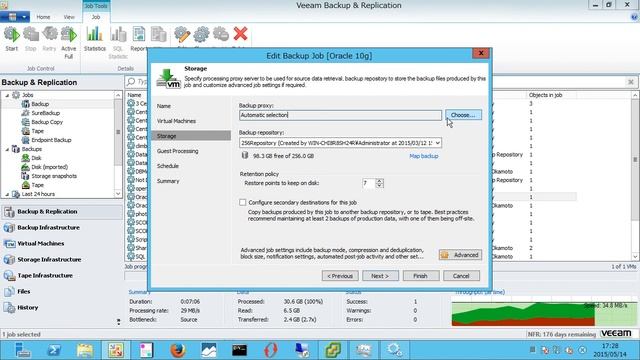This screenshot has width=640, height=360.
Task: Click the SQL Statistic ribbon icon
Action: [118, 42]
